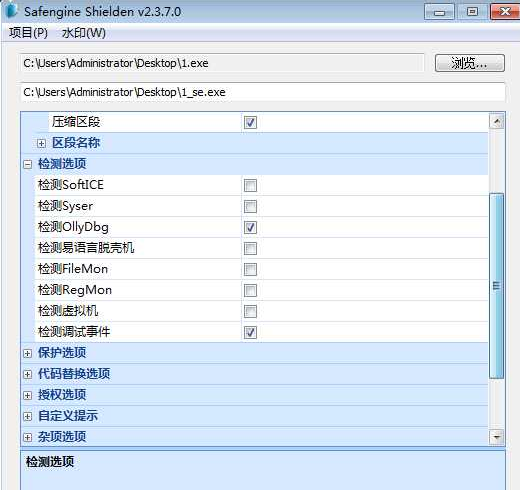
Task: Toggle the 检测调试事件 checkbox
Action: coord(250,332)
